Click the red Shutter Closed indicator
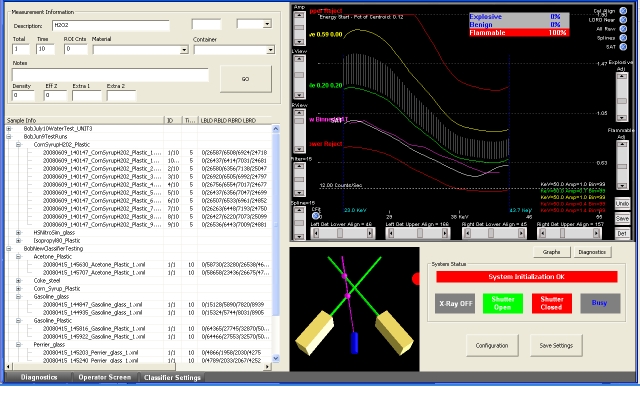 [x=550, y=304]
